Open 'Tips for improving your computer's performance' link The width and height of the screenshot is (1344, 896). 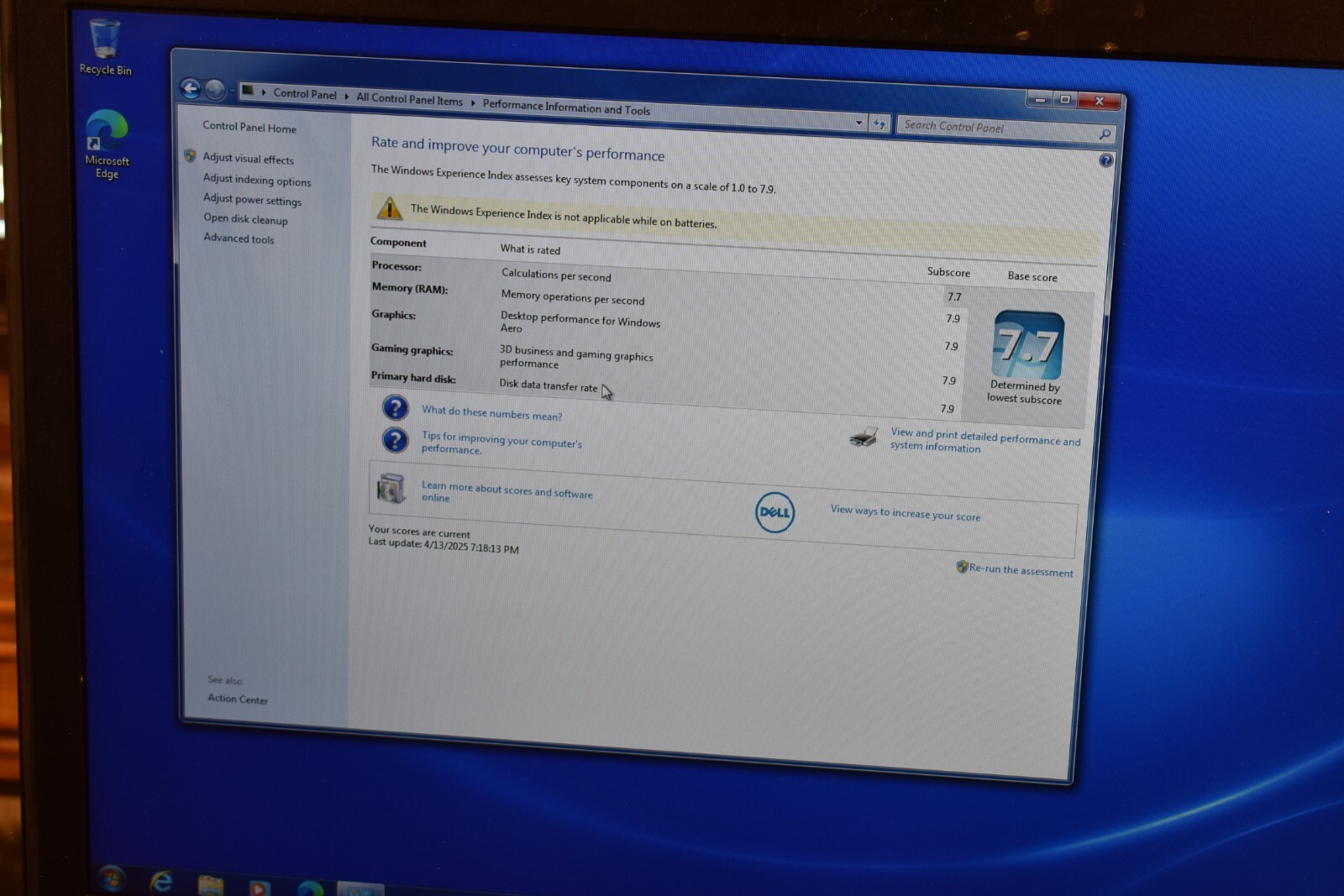501,443
